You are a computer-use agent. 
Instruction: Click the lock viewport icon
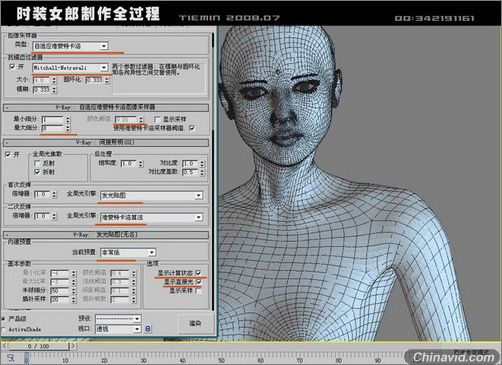pyautogui.click(x=148, y=329)
